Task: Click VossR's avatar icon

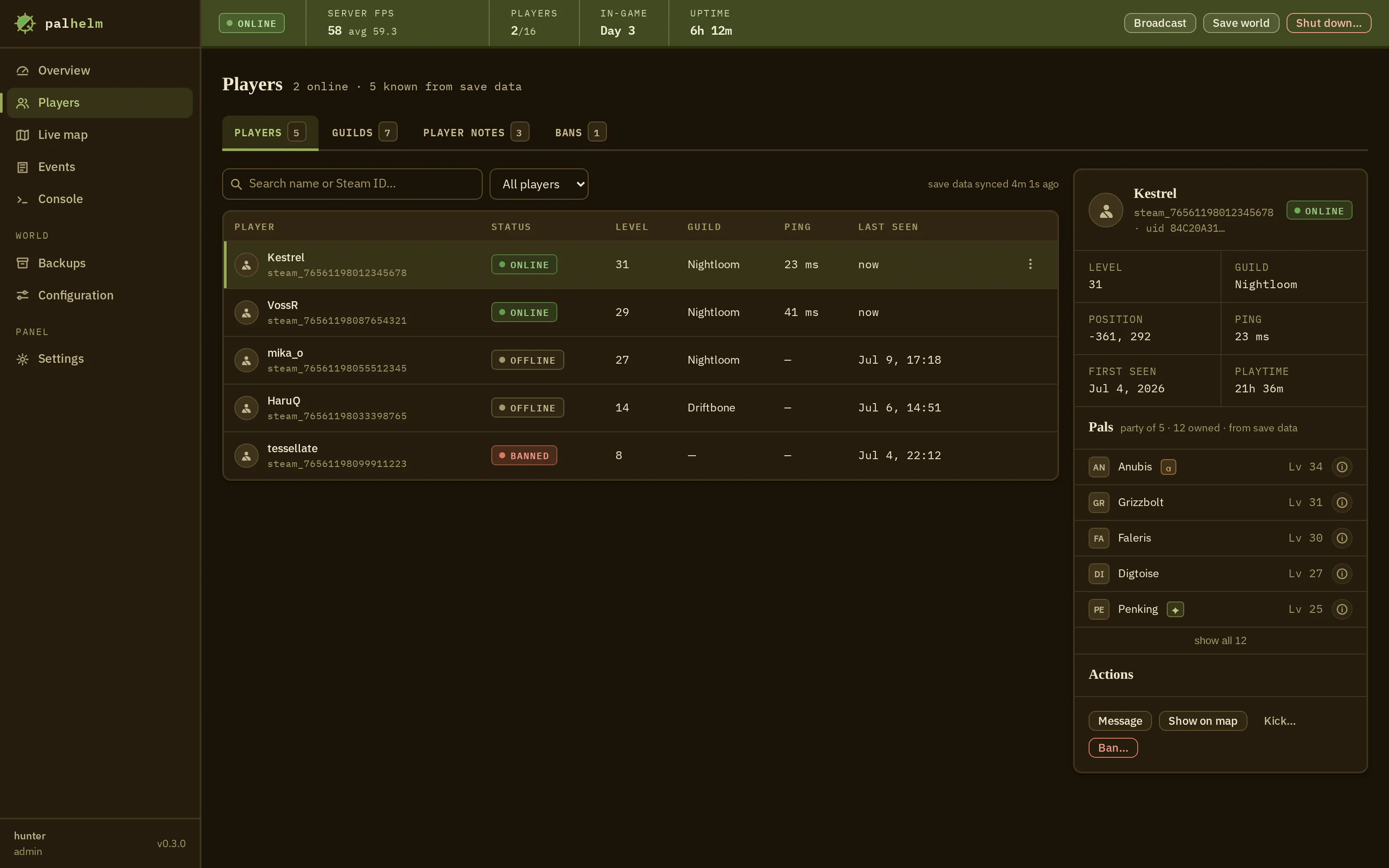Action: pos(246,312)
